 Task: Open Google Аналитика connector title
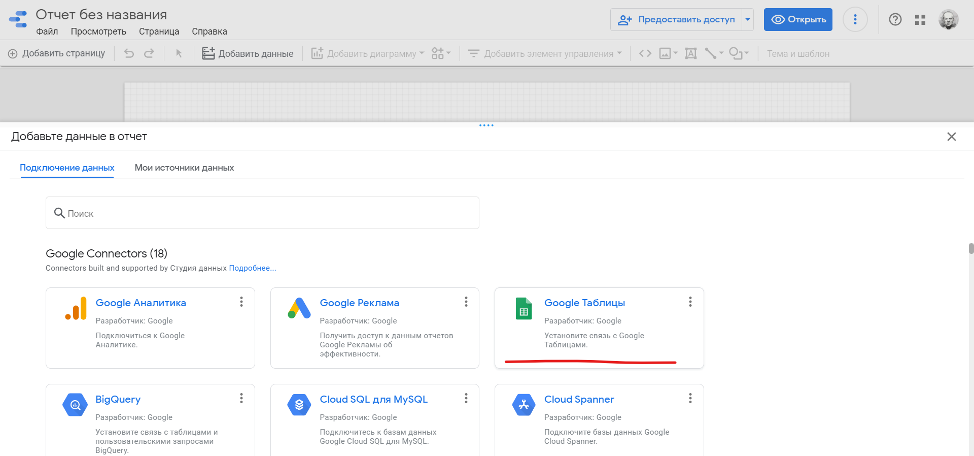141,303
